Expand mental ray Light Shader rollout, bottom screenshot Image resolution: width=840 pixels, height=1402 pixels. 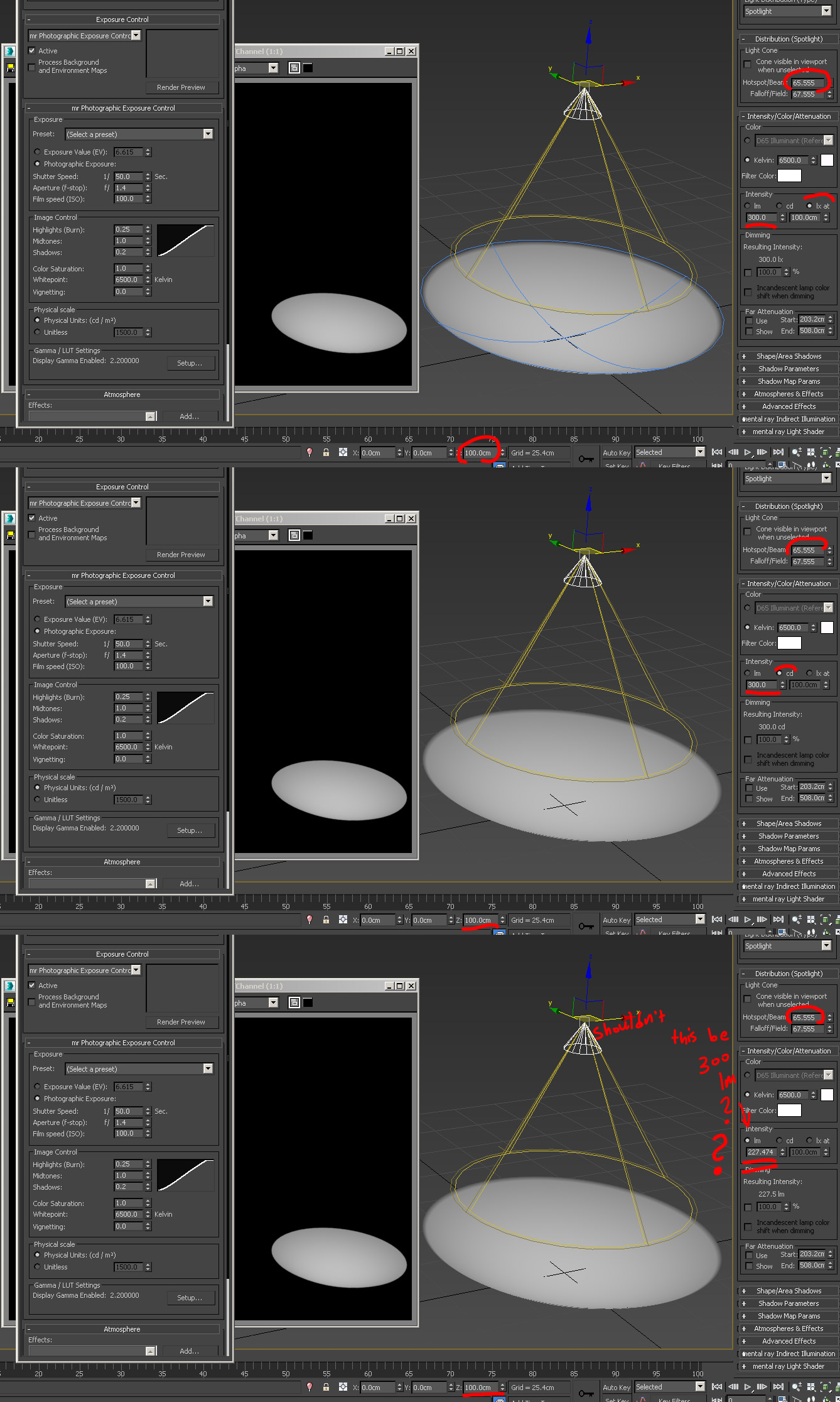coord(789,1366)
